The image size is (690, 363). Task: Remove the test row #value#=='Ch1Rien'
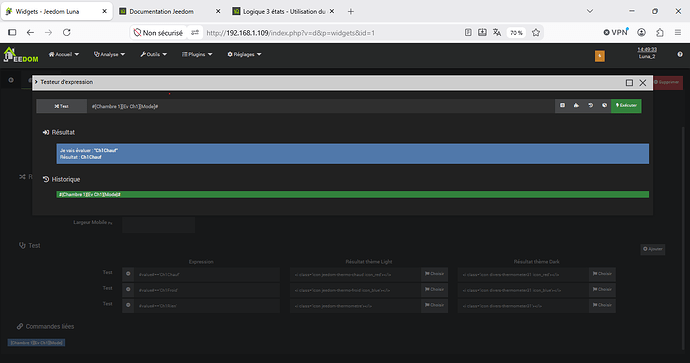tap(128, 305)
